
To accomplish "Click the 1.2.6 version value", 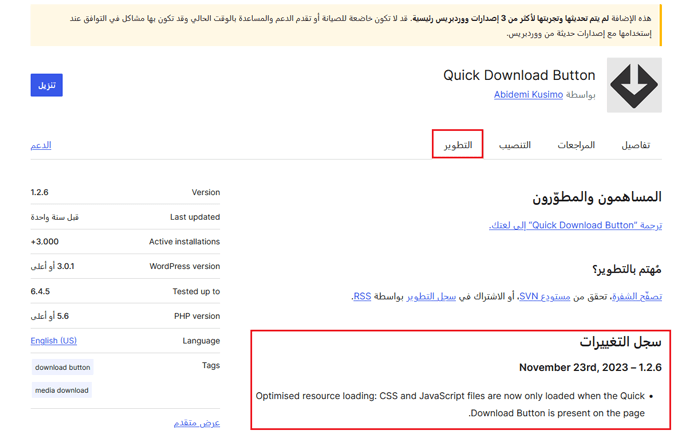I will (x=39, y=192).
